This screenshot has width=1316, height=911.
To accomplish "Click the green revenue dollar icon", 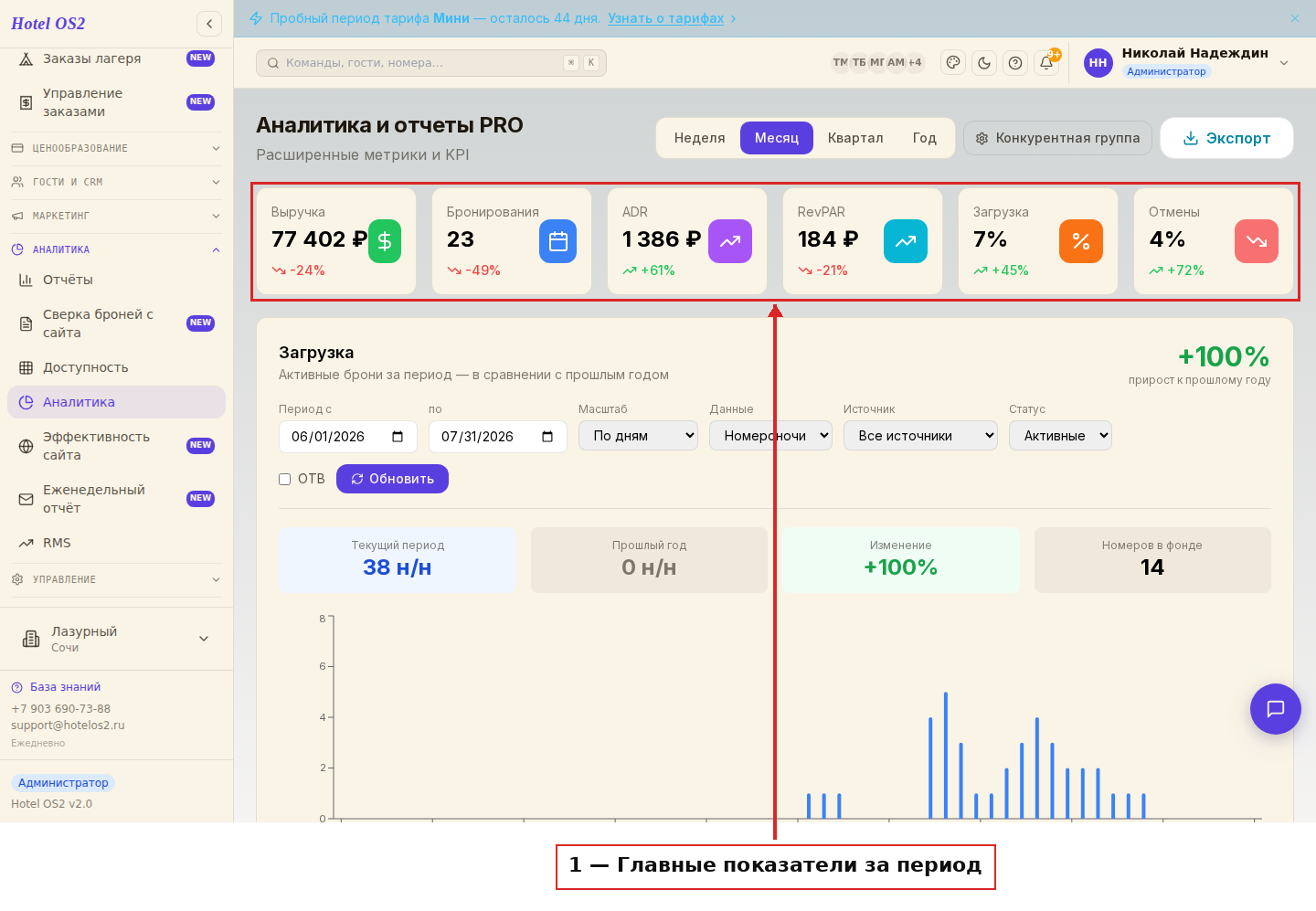I will coord(385,241).
